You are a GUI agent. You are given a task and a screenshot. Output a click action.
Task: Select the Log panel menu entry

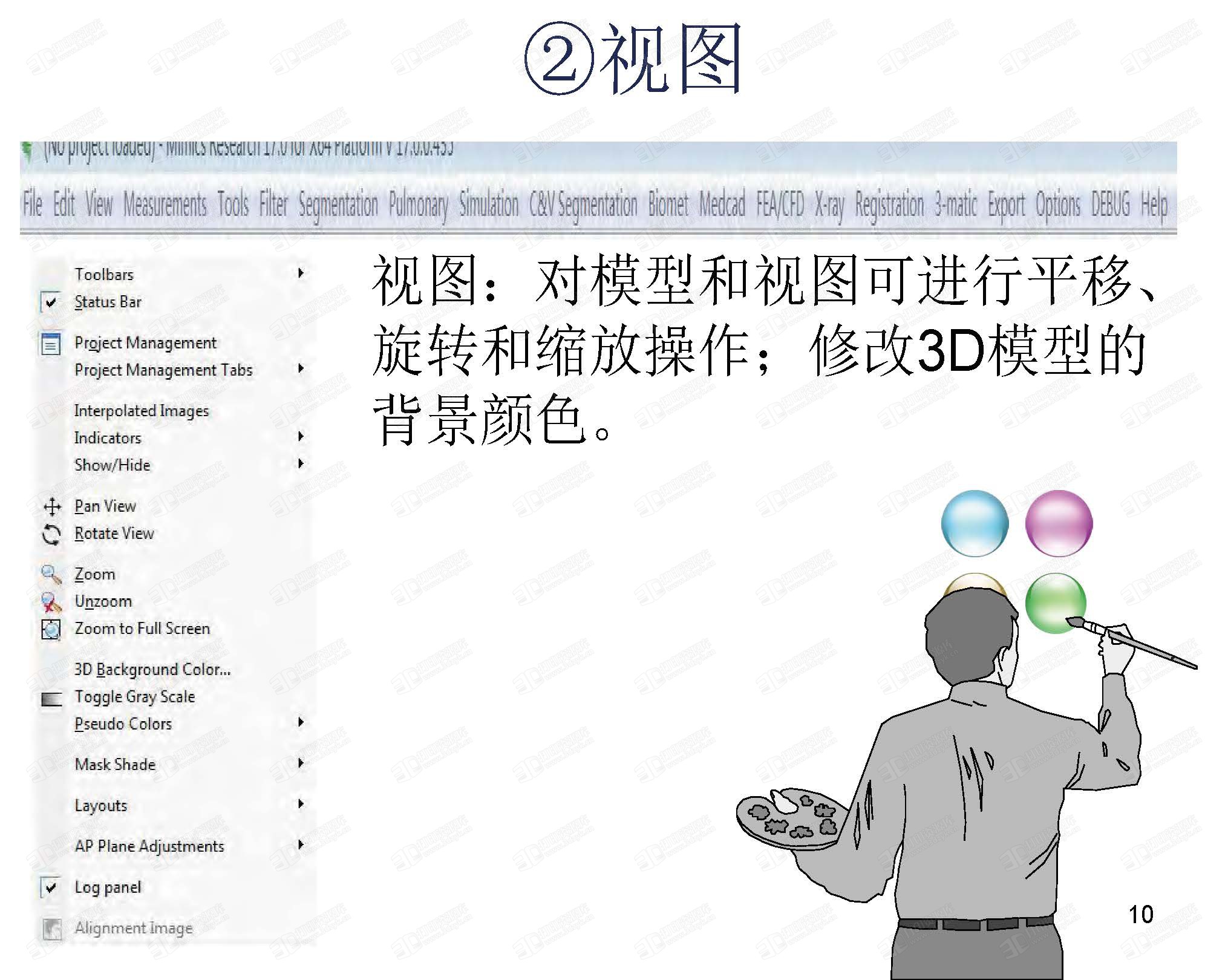(x=108, y=888)
